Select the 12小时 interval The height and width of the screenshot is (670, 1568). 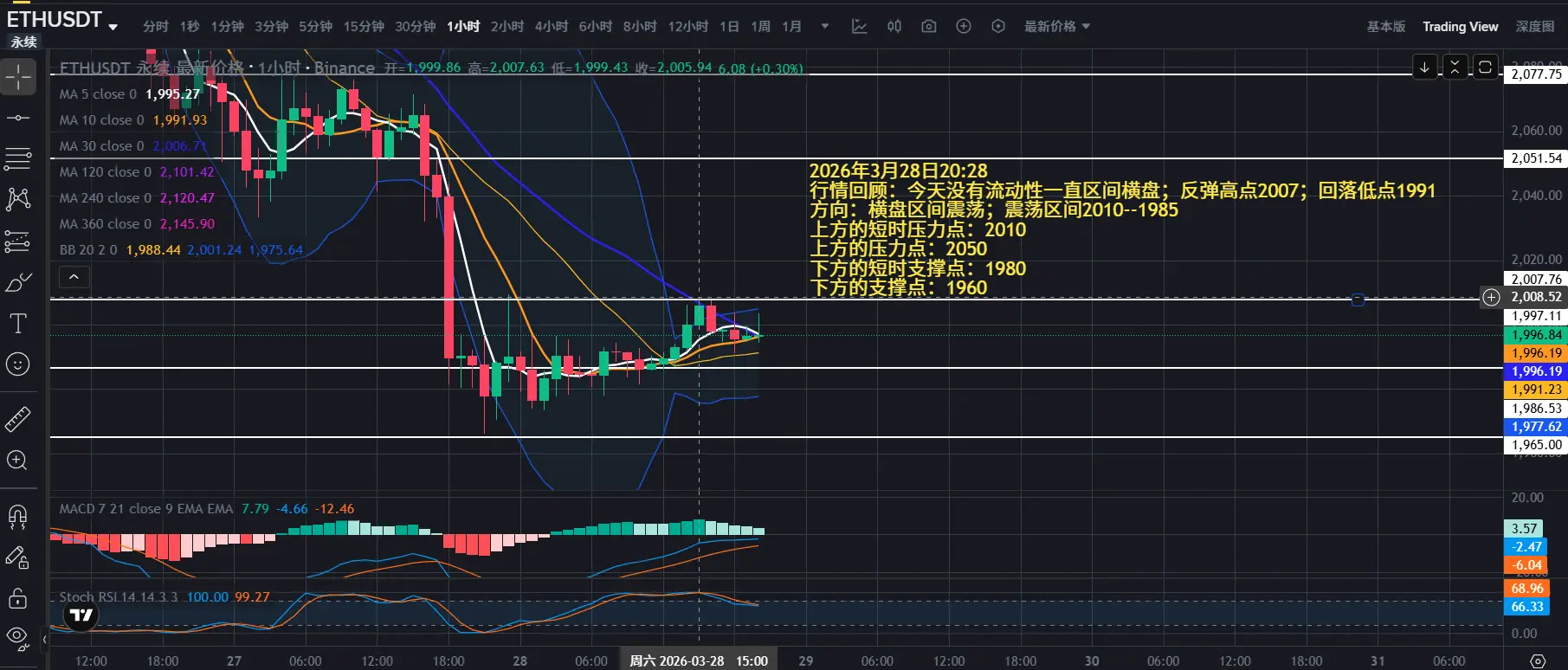pos(687,27)
